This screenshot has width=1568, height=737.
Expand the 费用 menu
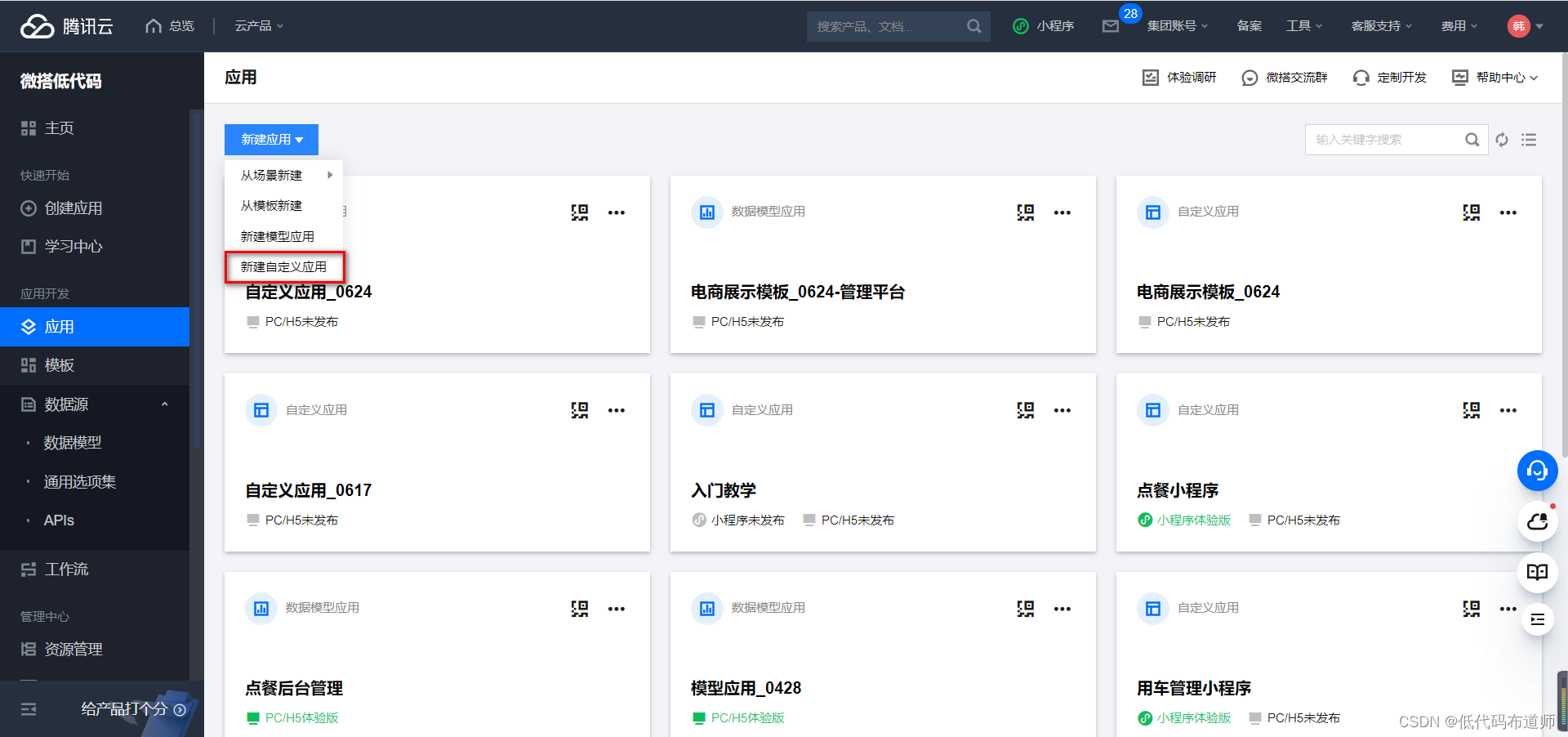[x=1459, y=26]
